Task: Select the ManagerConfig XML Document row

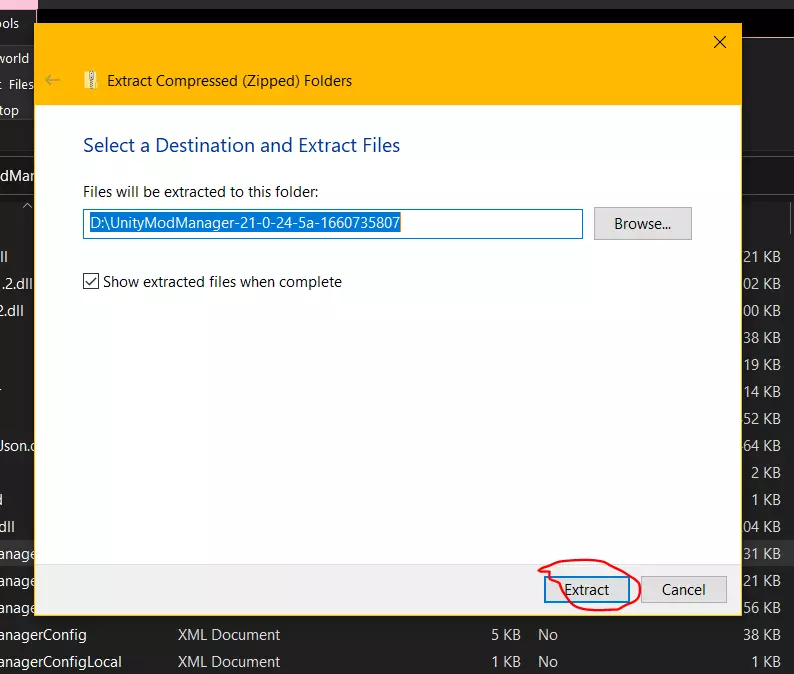Action: 45,635
